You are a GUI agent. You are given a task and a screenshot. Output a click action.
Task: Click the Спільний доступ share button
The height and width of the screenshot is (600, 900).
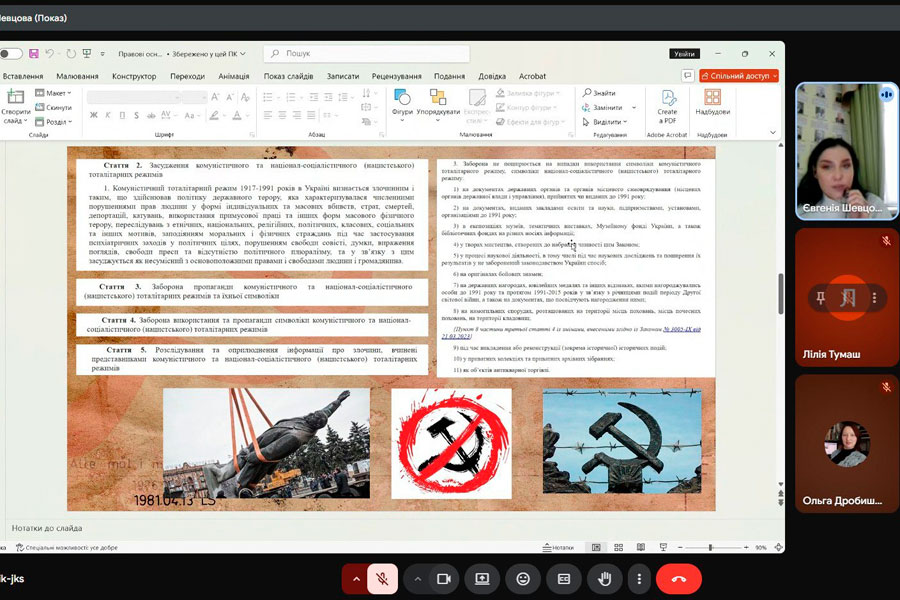pyautogui.click(x=739, y=75)
